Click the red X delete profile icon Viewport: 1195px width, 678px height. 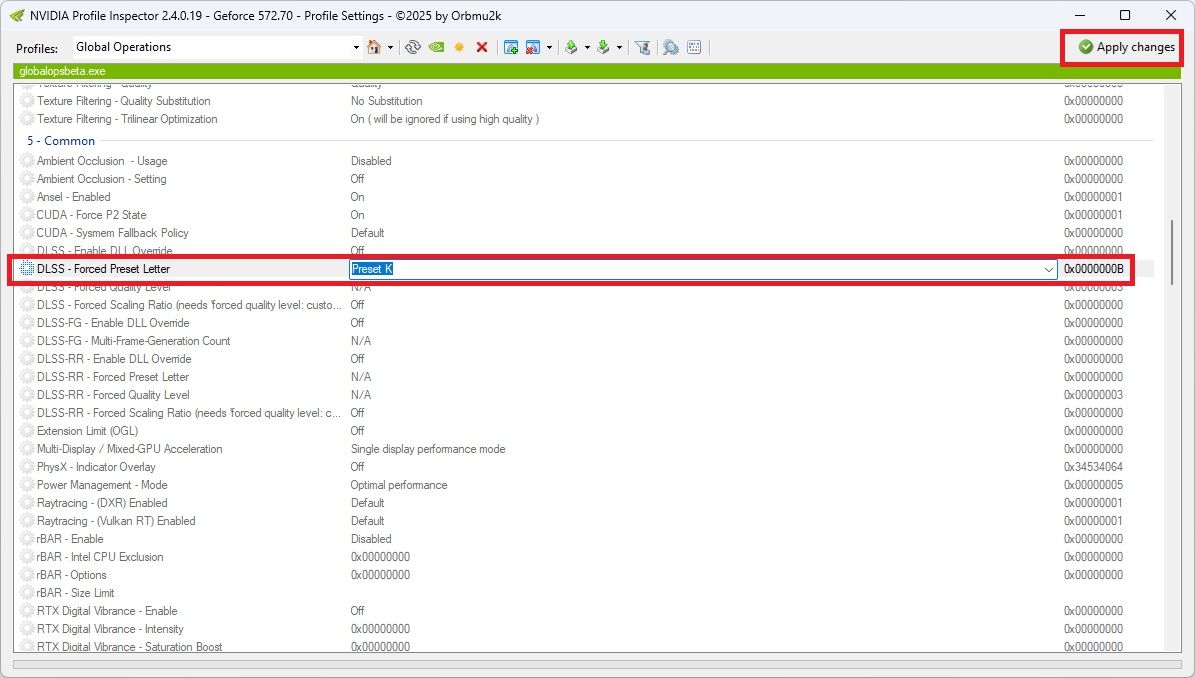point(482,47)
